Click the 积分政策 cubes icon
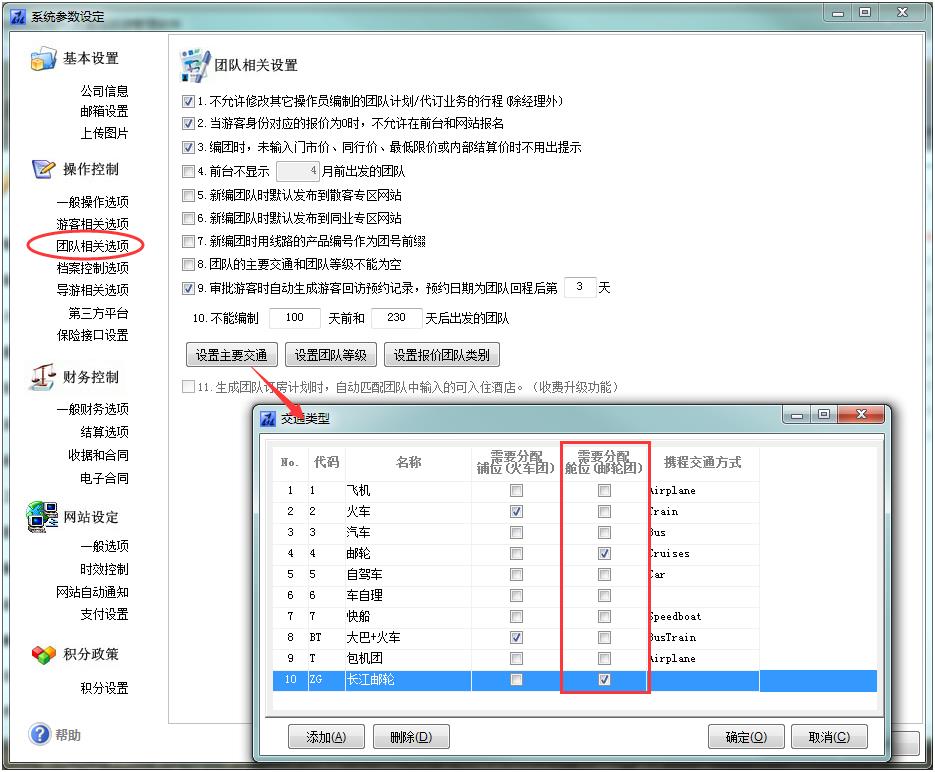This screenshot has height=772, width=935. 43,654
